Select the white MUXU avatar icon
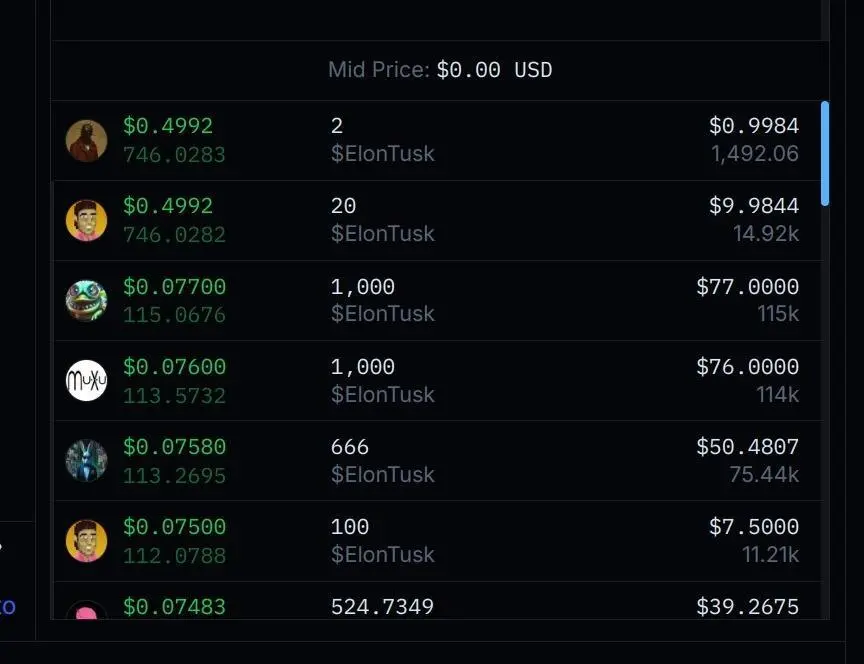This screenshot has width=864, height=664. coord(86,380)
